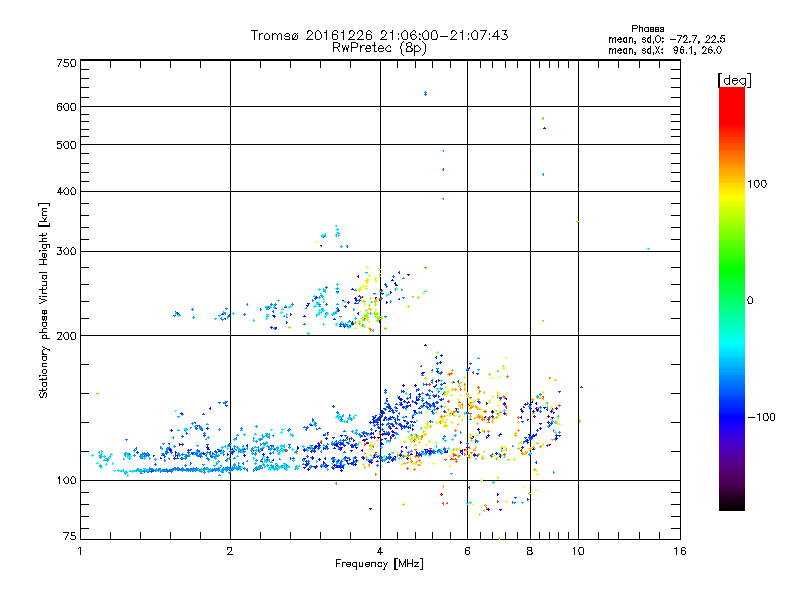Click the '[deg]' colorbar label

coord(734,80)
